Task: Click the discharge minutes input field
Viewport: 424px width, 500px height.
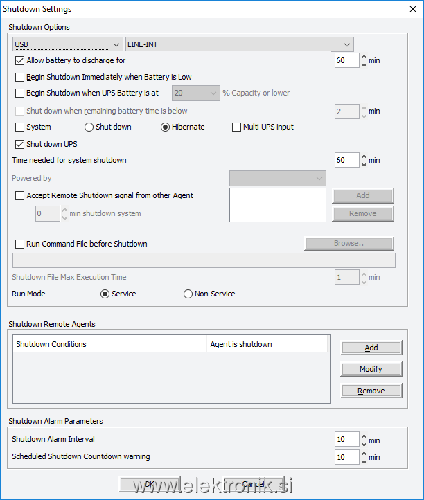Action: [347, 60]
